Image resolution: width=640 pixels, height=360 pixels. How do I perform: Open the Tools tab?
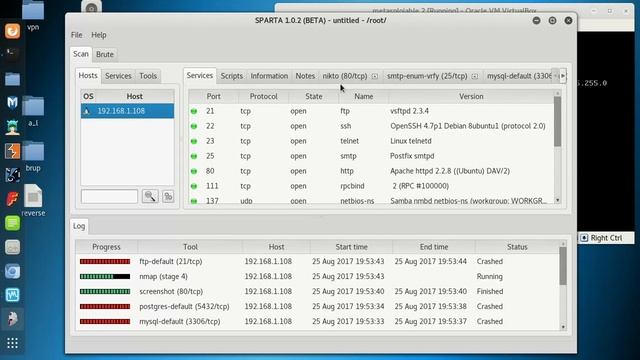(148, 76)
